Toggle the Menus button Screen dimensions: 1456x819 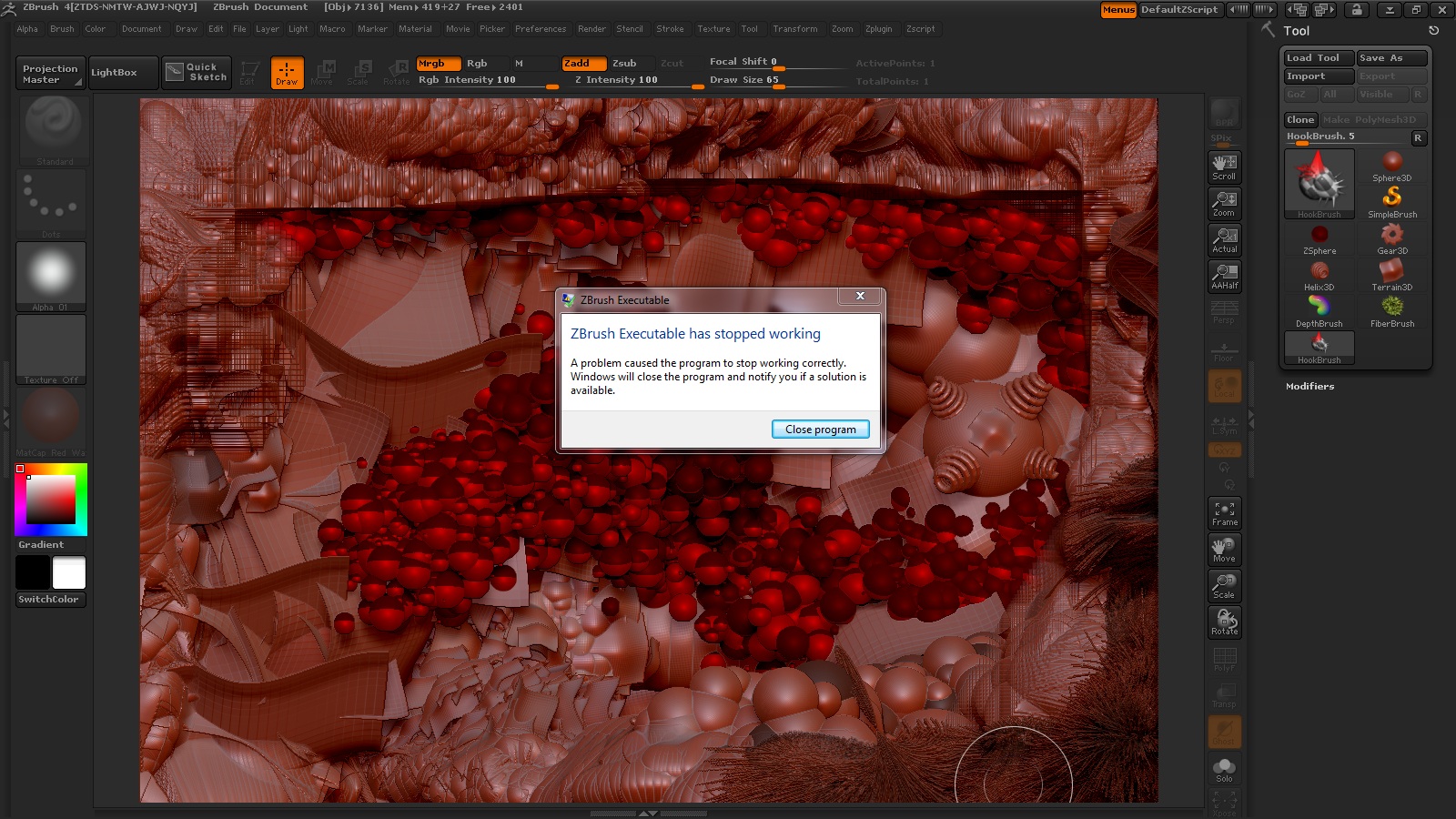tap(1118, 10)
